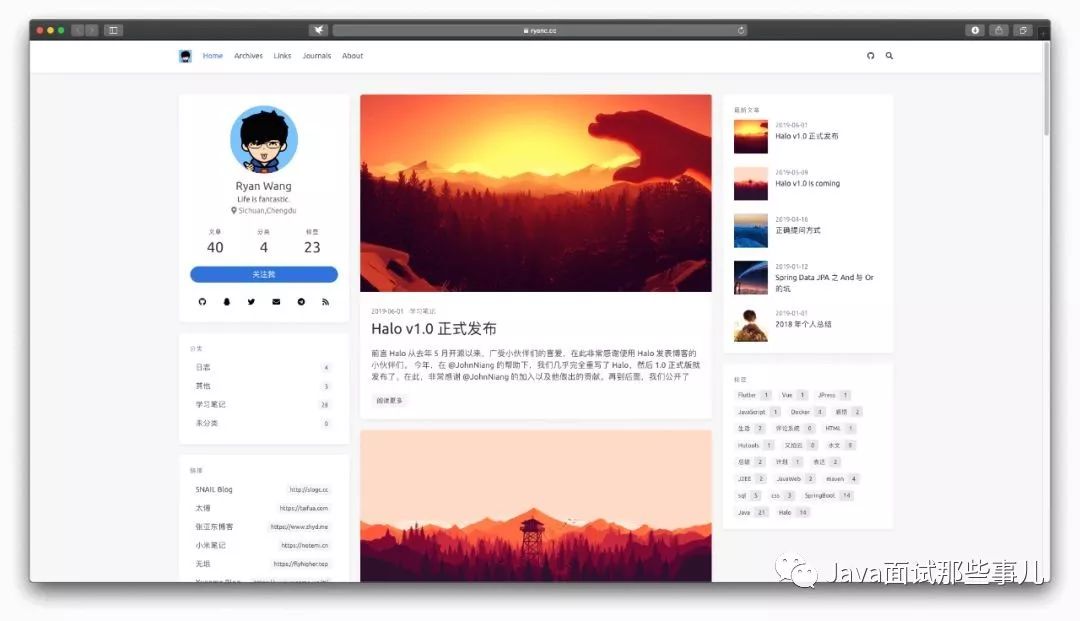Click the bird extension icon in Safari toolbar
The height and width of the screenshot is (621, 1080).
point(318,30)
